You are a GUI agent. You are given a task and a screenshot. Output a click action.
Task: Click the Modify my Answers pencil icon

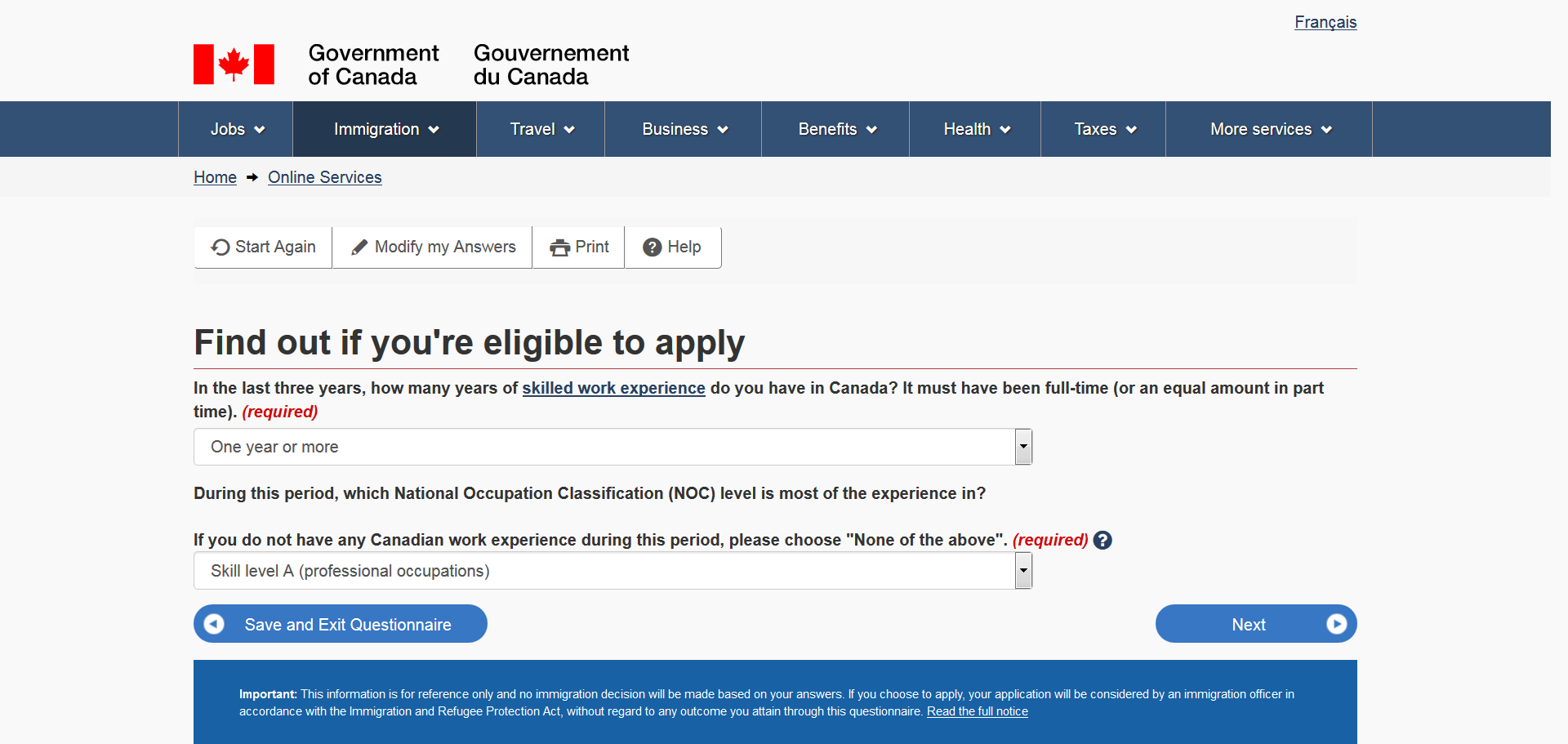pyautogui.click(x=359, y=247)
